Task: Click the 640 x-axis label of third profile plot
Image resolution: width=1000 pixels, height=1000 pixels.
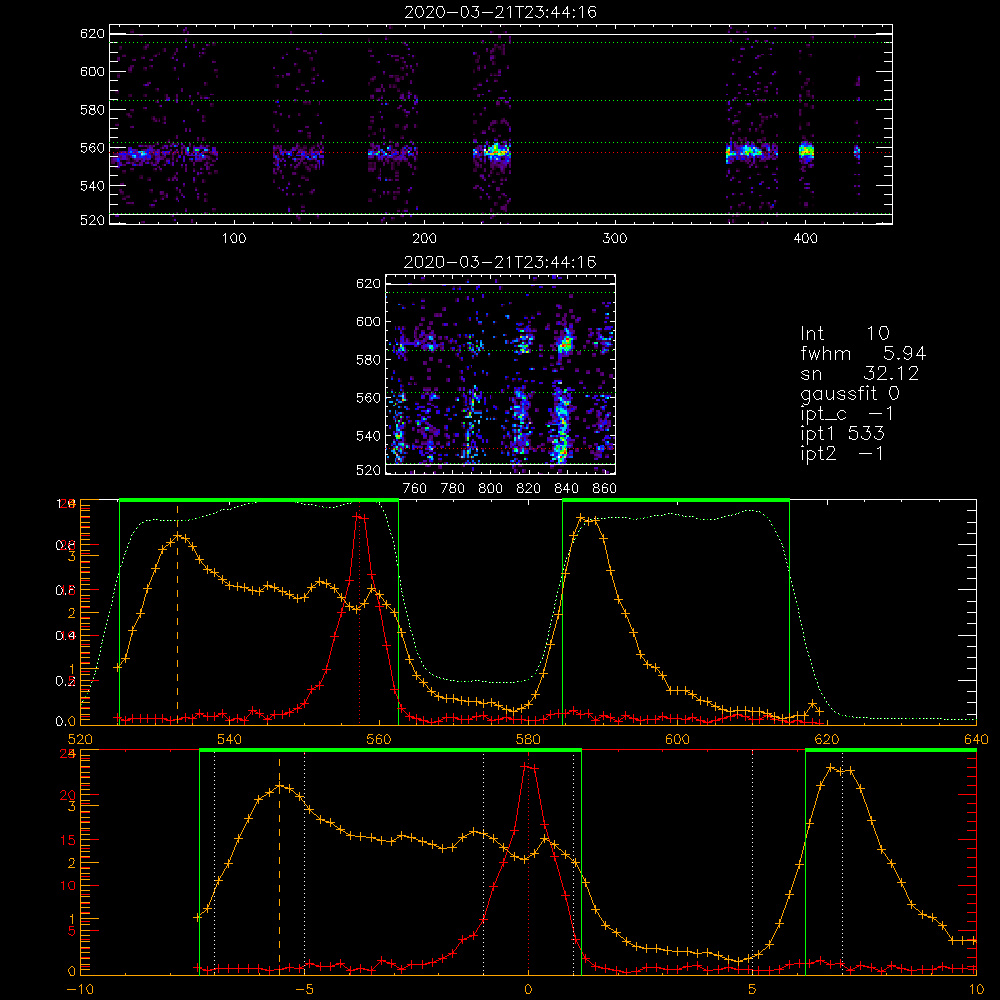Action: pyautogui.click(x=976, y=739)
